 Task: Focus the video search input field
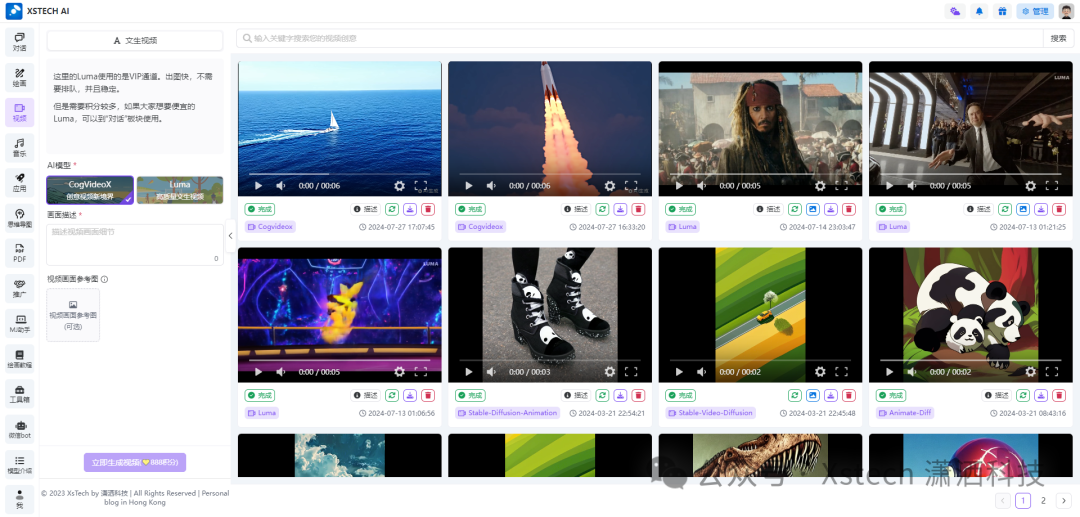(640, 39)
